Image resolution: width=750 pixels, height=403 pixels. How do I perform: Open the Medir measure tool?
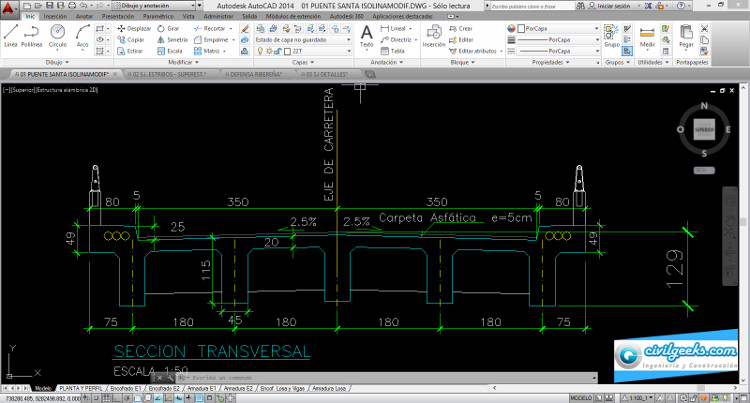click(x=647, y=36)
